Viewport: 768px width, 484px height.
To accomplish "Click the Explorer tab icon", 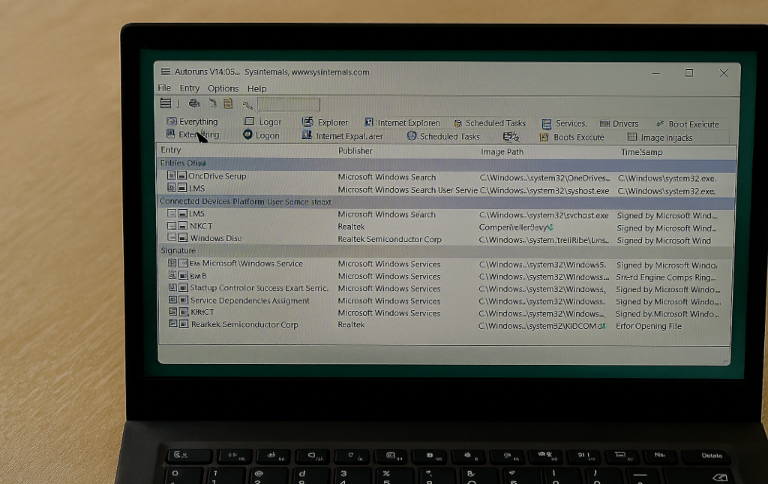I will [x=306, y=123].
